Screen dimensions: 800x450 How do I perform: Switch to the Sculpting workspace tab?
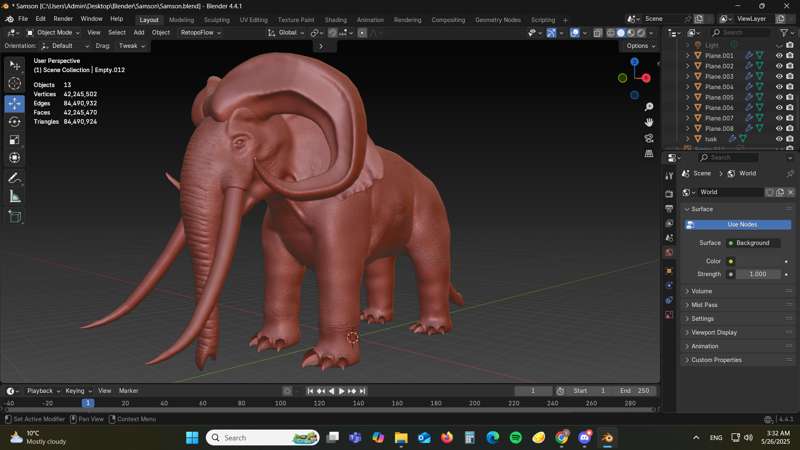coord(216,19)
